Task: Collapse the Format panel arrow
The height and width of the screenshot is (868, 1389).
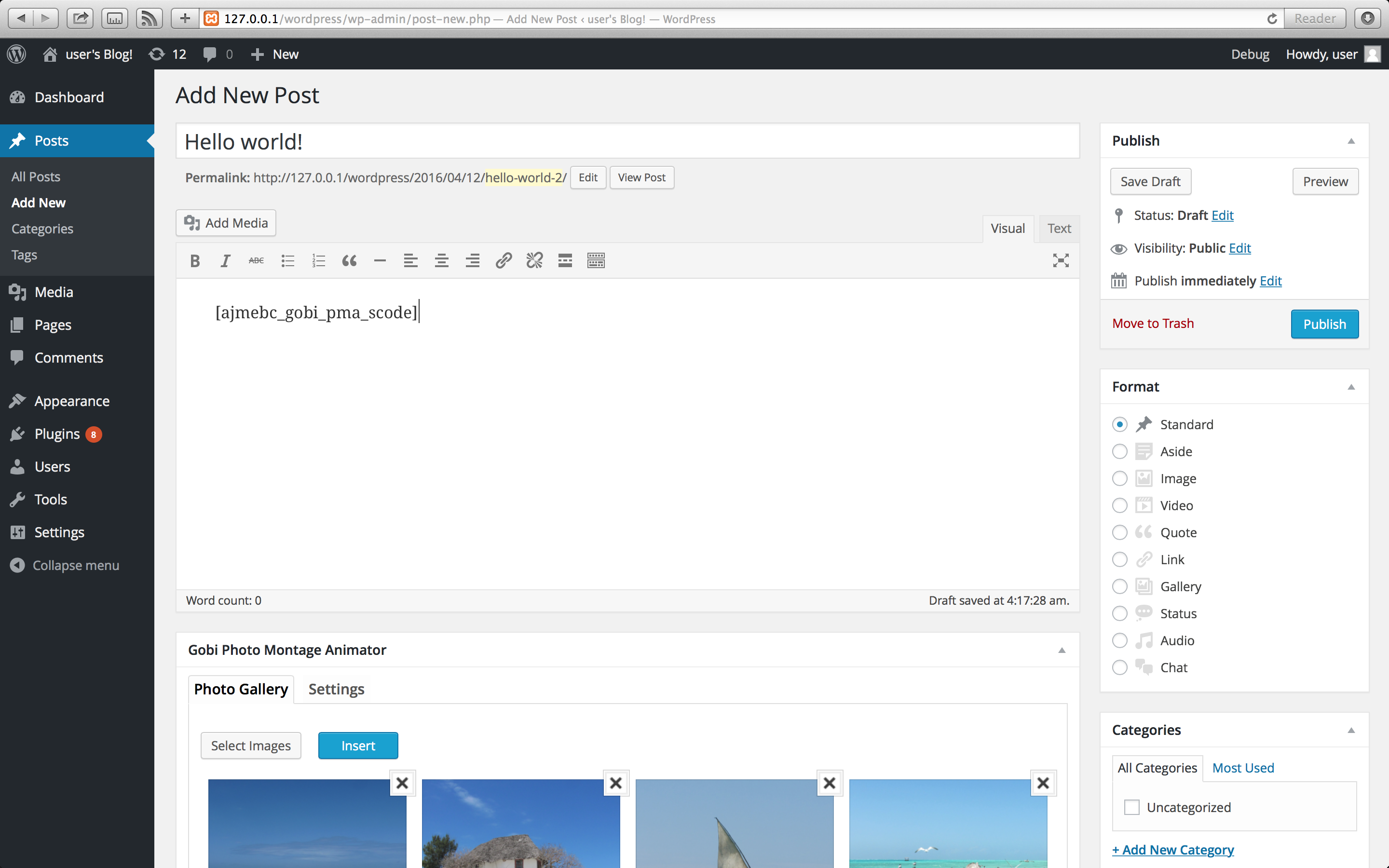Action: [x=1351, y=387]
